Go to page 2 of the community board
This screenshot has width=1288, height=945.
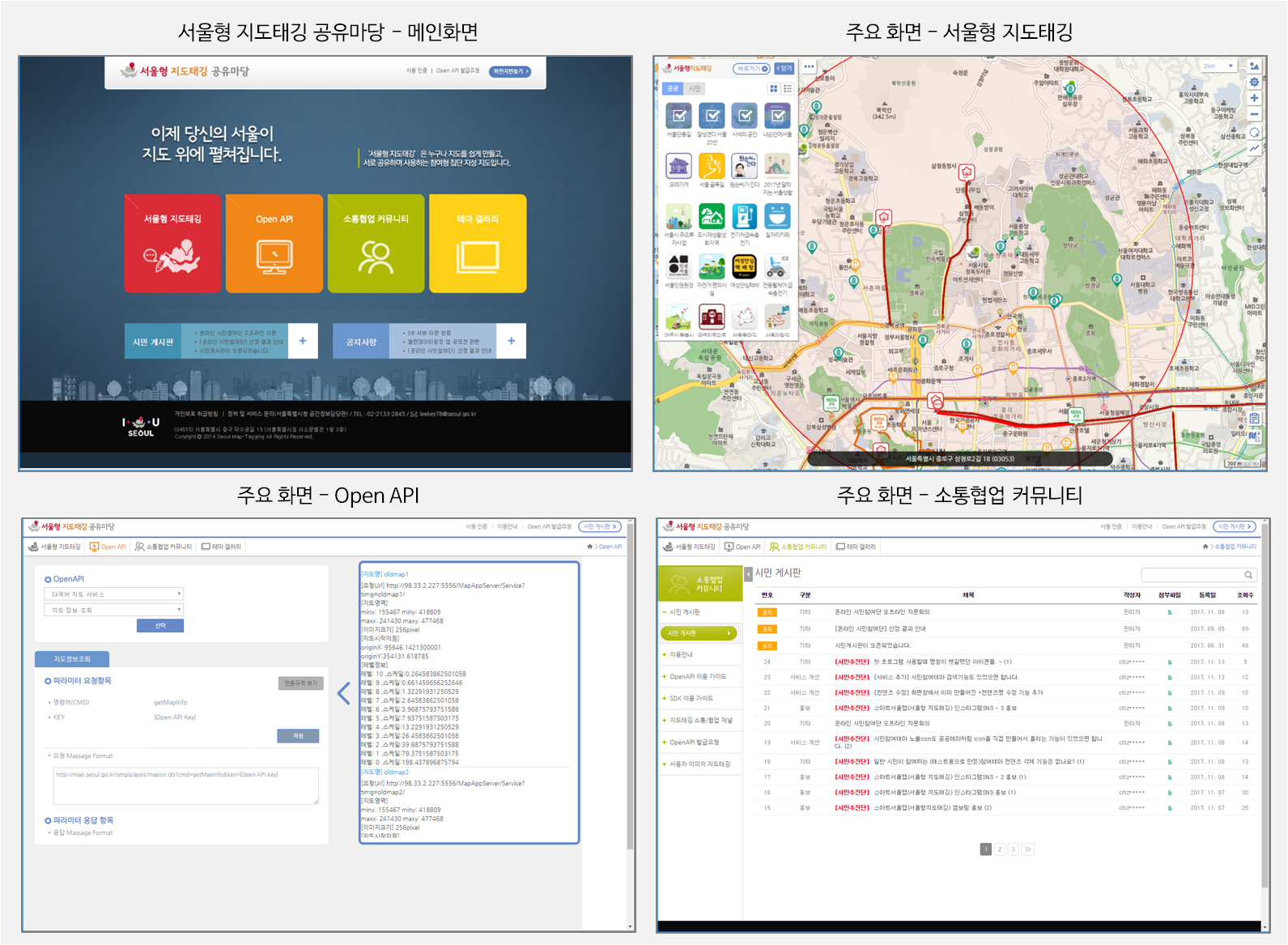pos(1000,849)
